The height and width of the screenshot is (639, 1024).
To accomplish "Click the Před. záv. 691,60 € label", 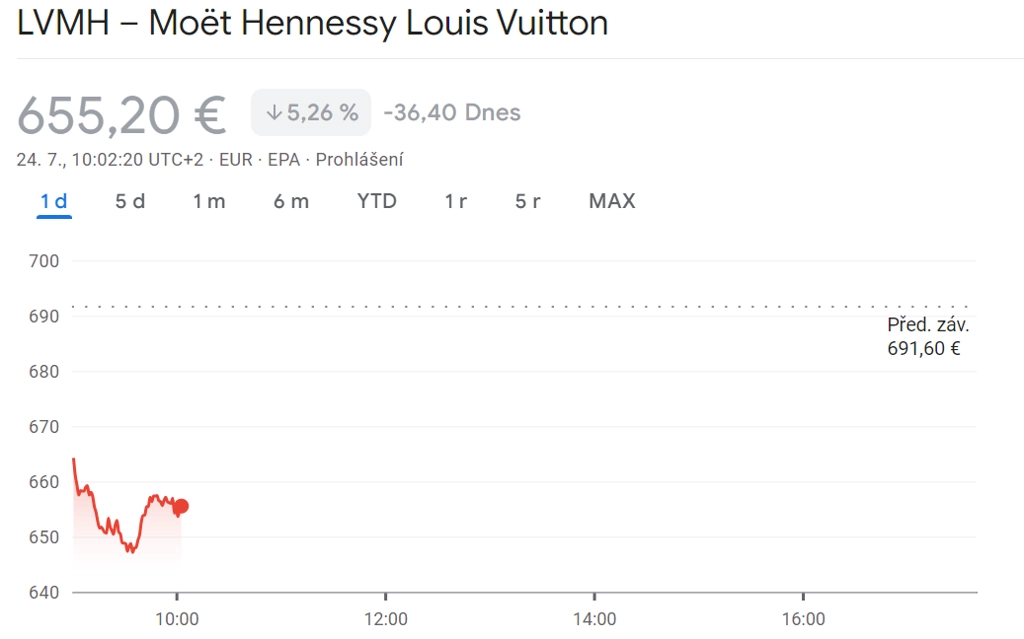I will pyautogui.click(x=927, y=336).
